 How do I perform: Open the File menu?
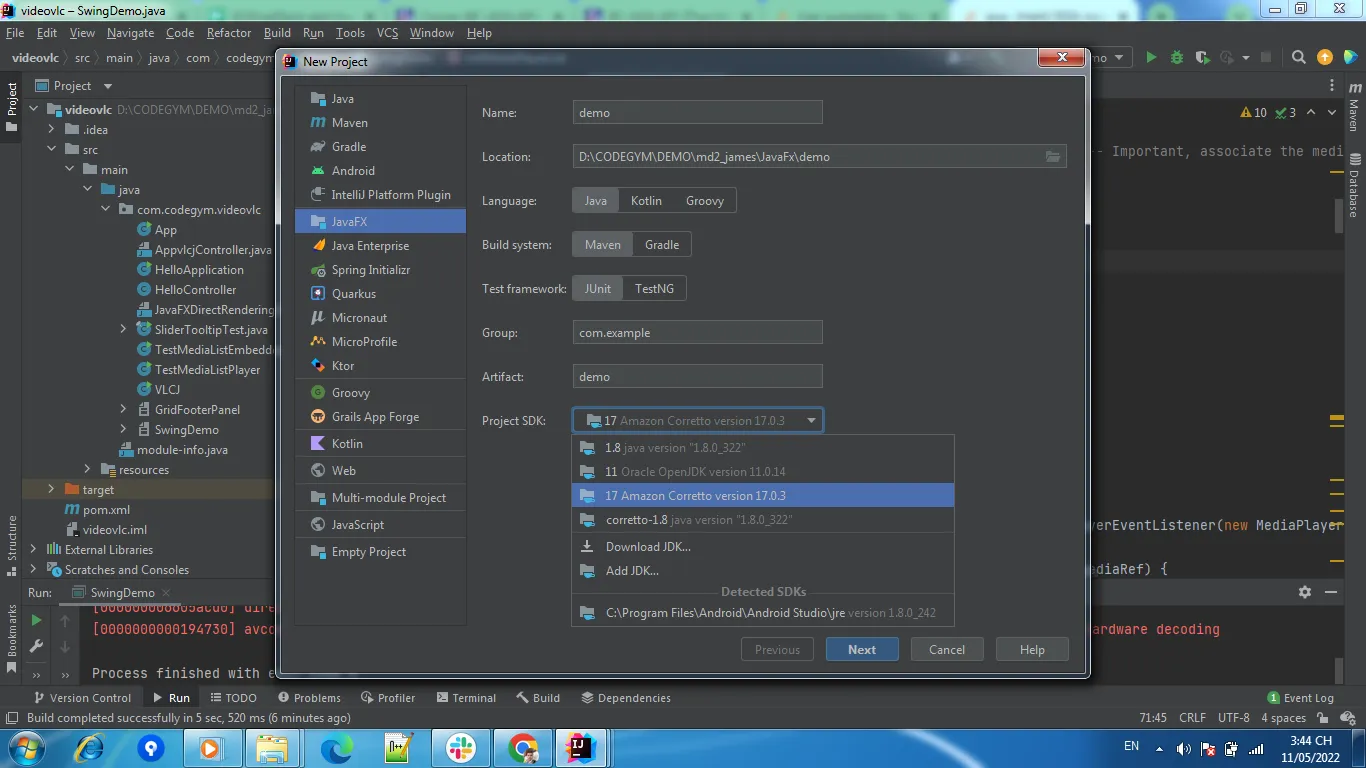(15, 33)
